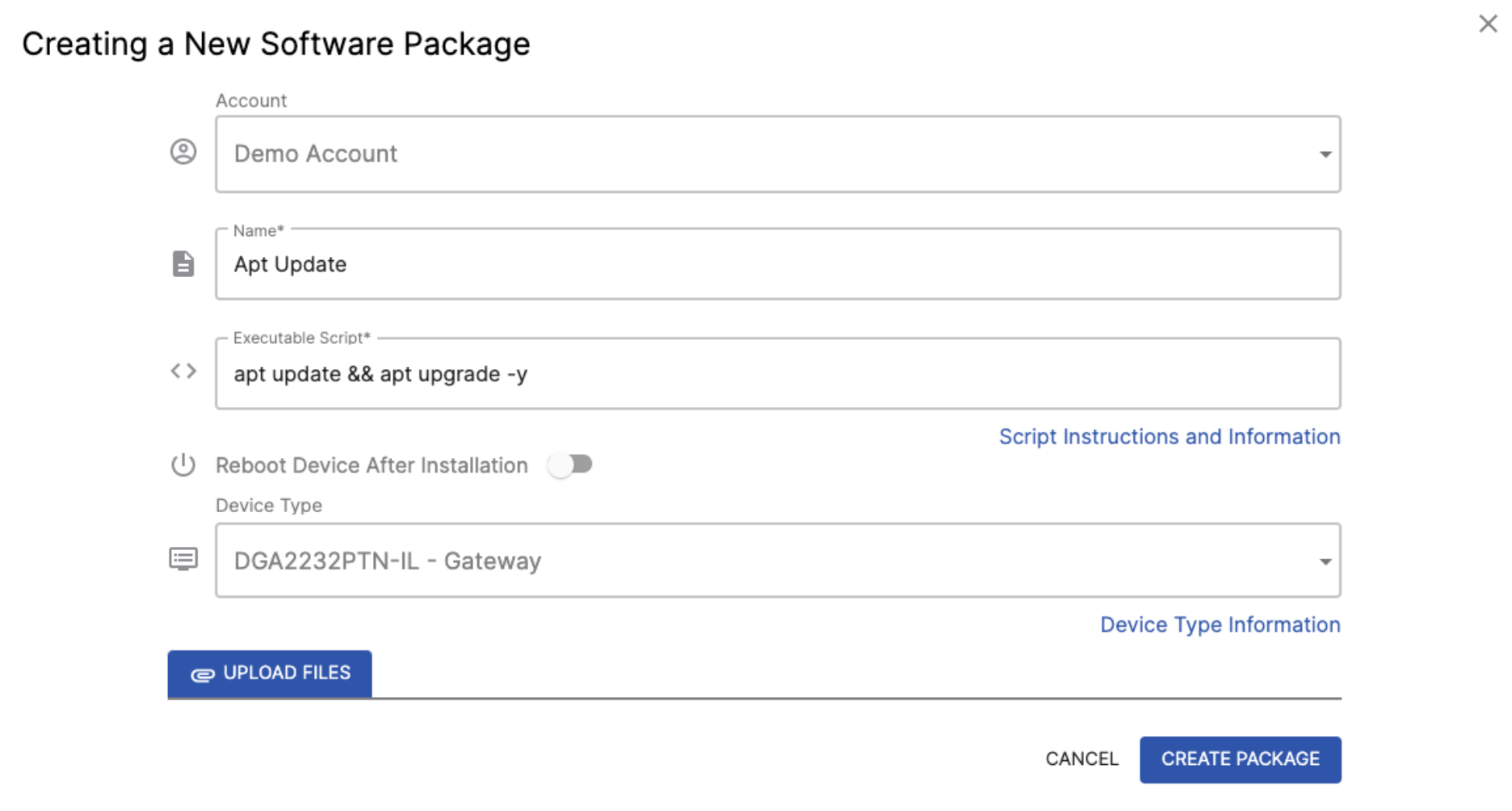This screenshot has width=1512, height=811.
Task: Cancel the new software package
Action: click(x=1081, y=759)
